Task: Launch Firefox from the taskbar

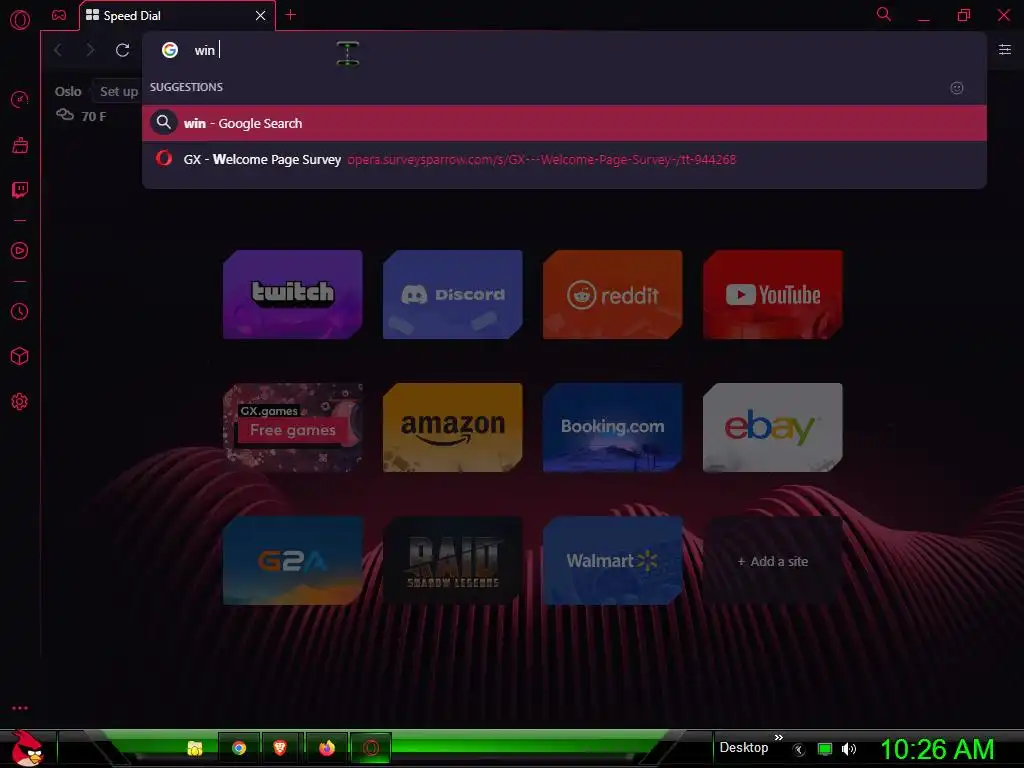Action: pyautogui.click(x=327, y=748)
